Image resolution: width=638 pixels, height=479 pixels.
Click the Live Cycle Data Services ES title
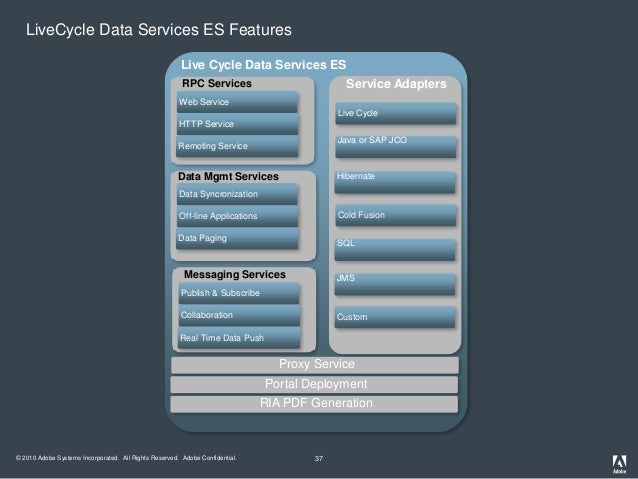coord(264,65)
